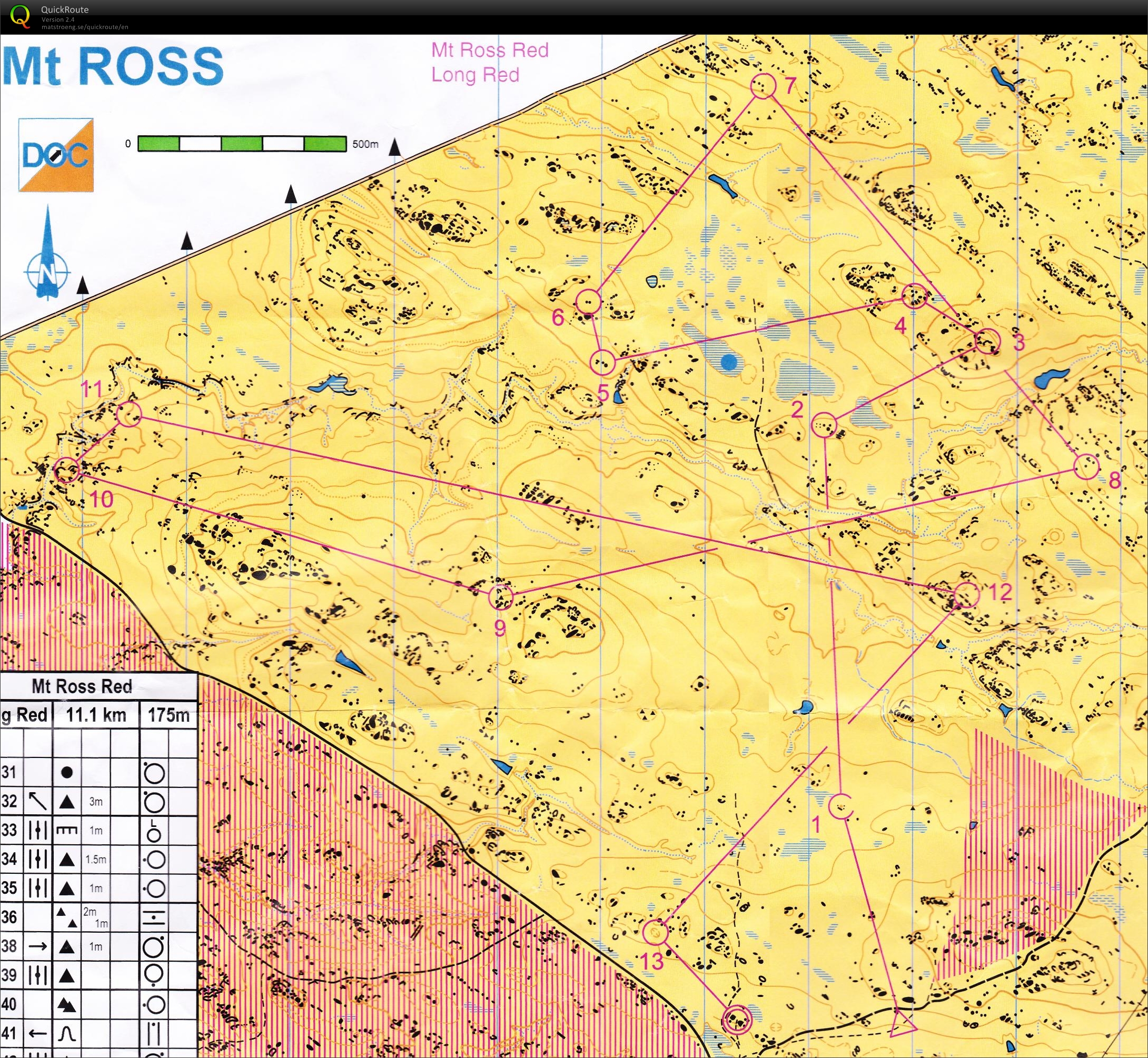Select control circle 11
The height and width of the screenshot is (1058, 1148).
[x=129, y=414]
